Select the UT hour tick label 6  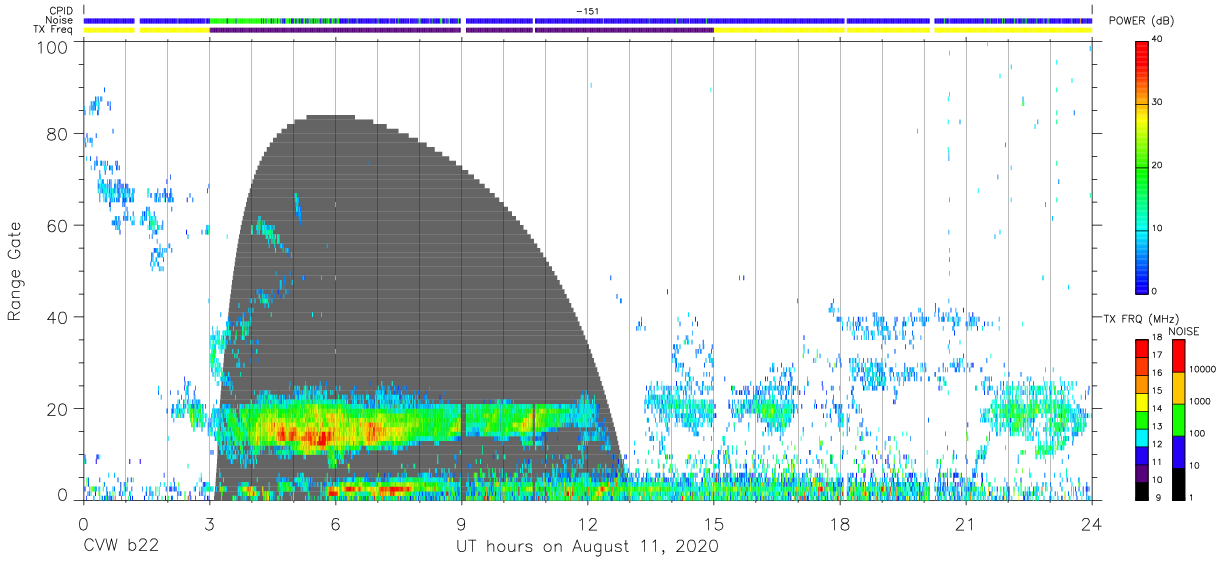coord(336,523)
